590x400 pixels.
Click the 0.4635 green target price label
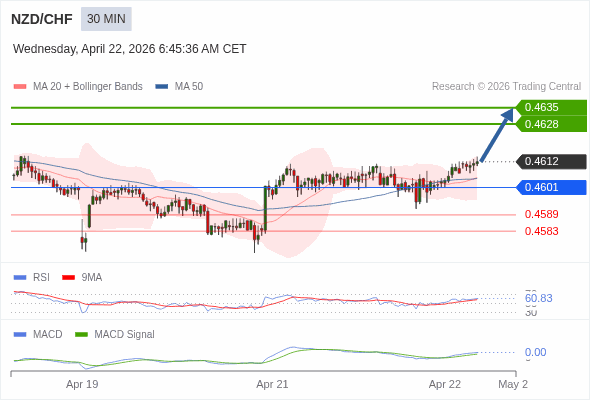551,107
